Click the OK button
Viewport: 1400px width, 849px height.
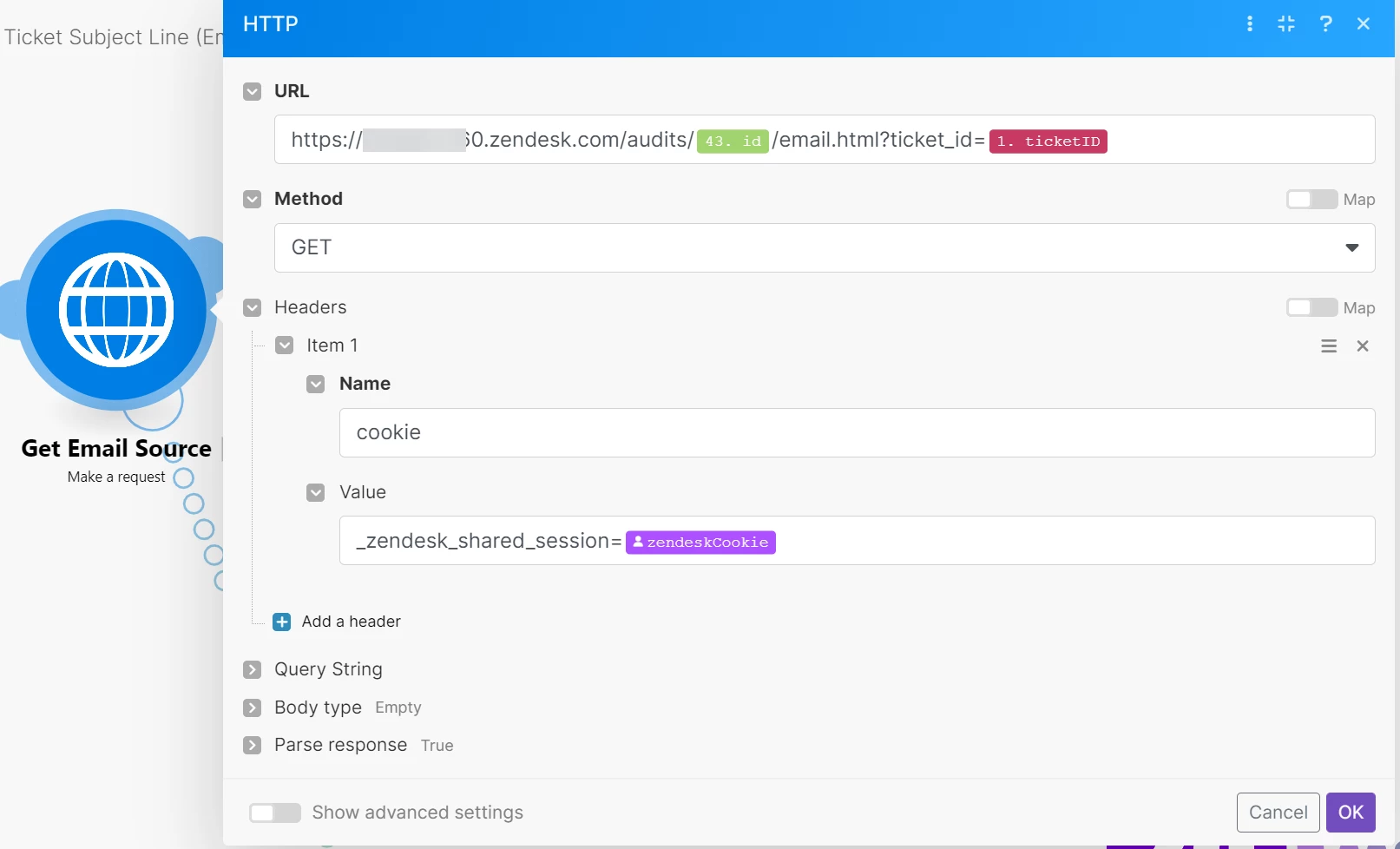pos(1351,813)
